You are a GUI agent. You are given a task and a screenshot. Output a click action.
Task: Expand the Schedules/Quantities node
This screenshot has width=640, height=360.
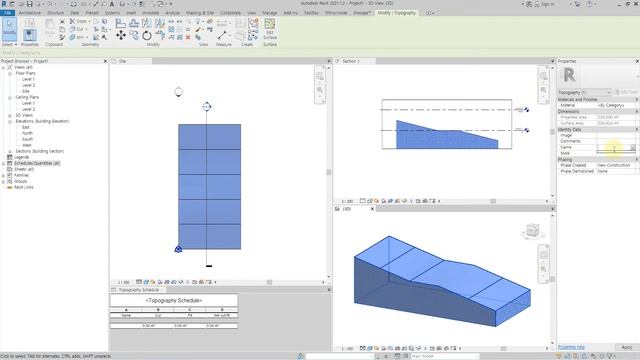point(3,163)
